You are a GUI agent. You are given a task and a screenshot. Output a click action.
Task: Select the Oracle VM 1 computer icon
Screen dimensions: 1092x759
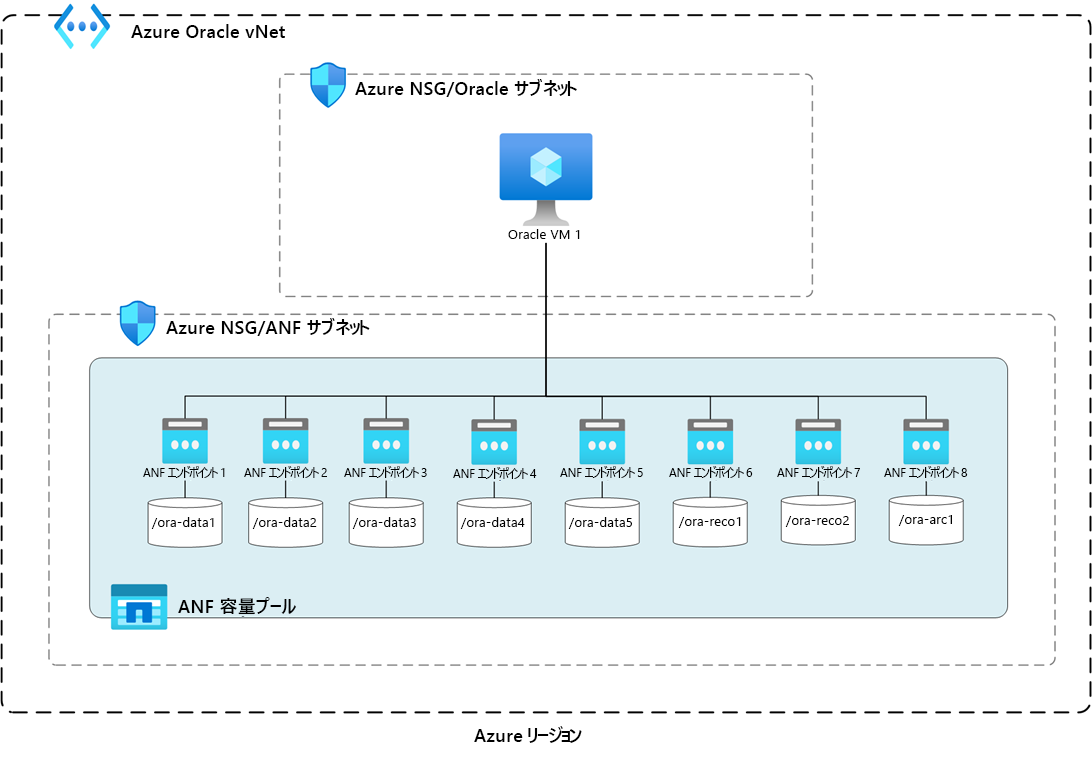(546, 179)
